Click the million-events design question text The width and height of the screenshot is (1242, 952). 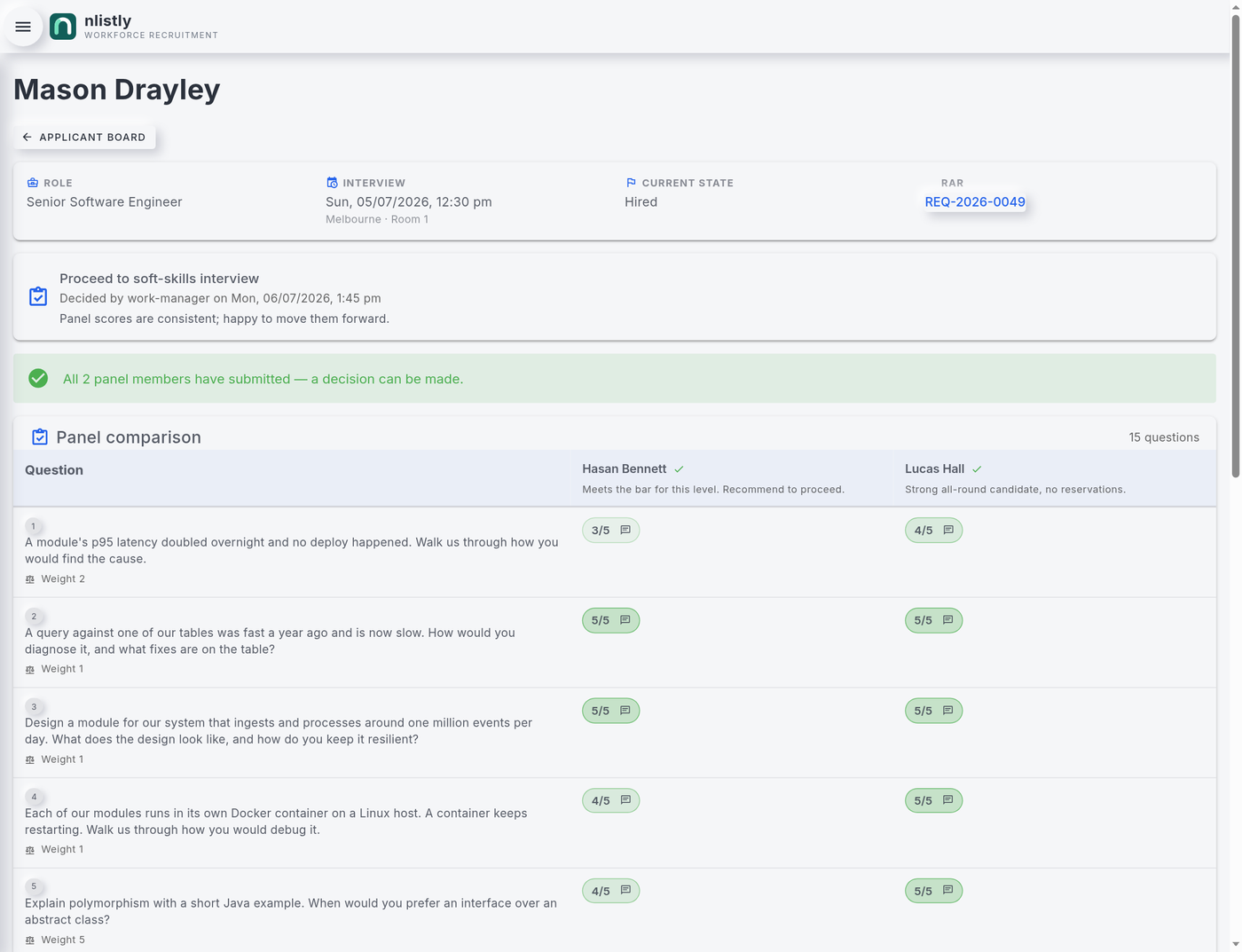click(x=279, y=731)
